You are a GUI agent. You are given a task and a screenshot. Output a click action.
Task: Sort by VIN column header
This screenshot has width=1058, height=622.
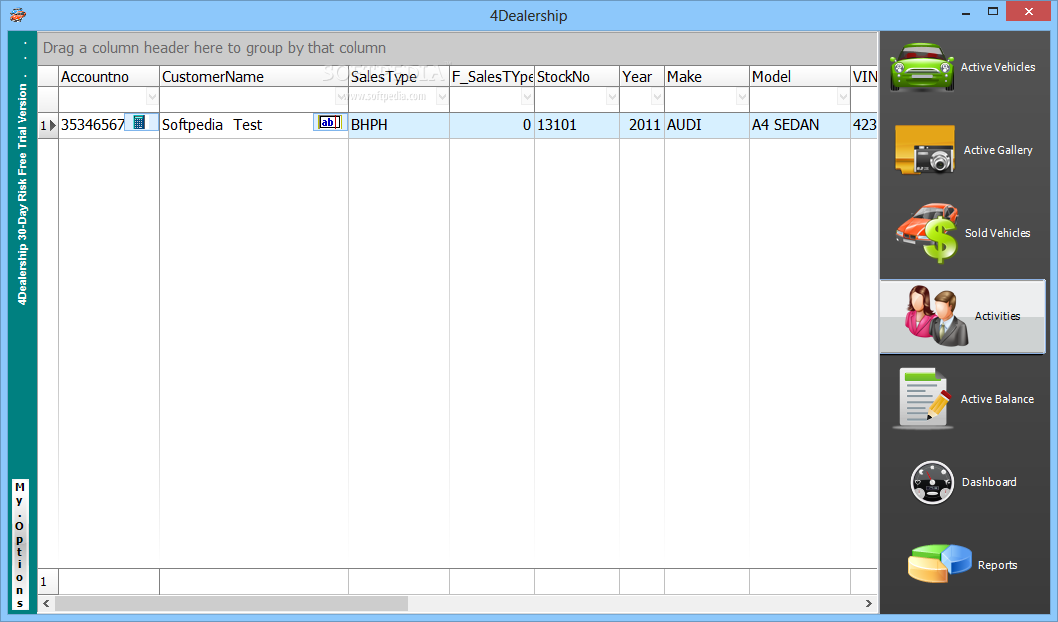pos(864,76)
